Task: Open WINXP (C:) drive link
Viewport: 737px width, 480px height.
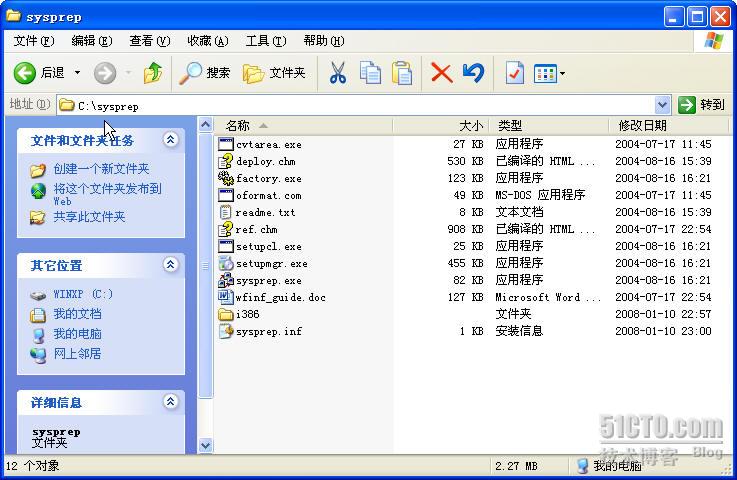Action: pyautogui.click(x=83, y=294)
